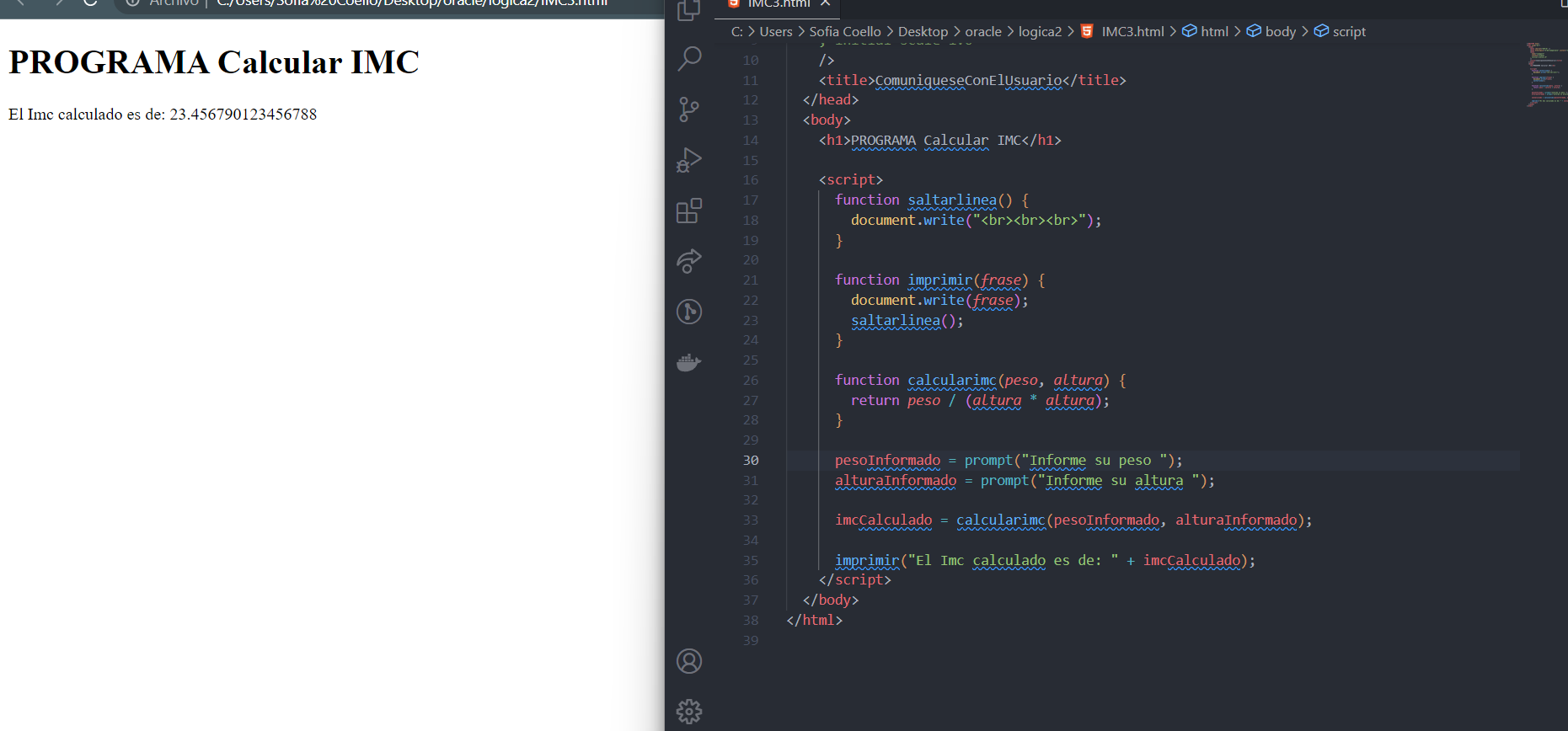Open the Live Share icon in activity bar
The image size is (1568, 731).
click(x=689, y=261)
